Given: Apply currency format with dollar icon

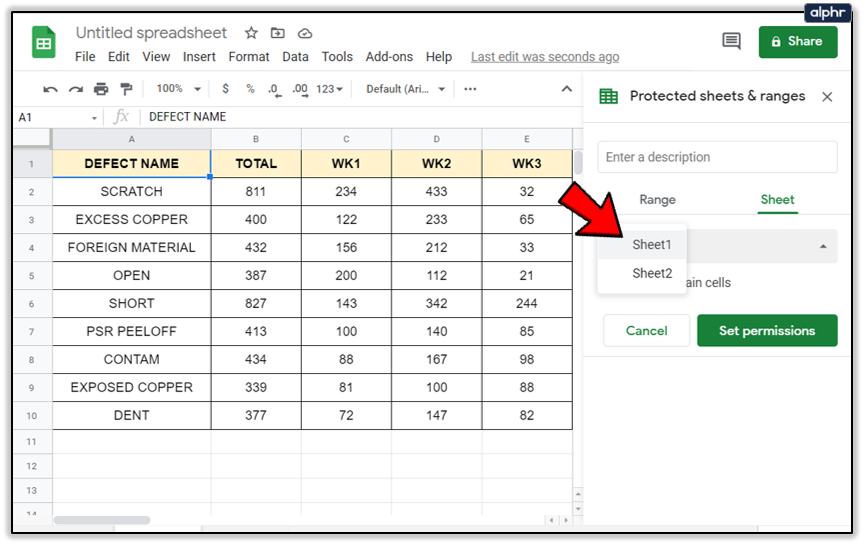Looking at the screenshot, I should coord(226,89).
